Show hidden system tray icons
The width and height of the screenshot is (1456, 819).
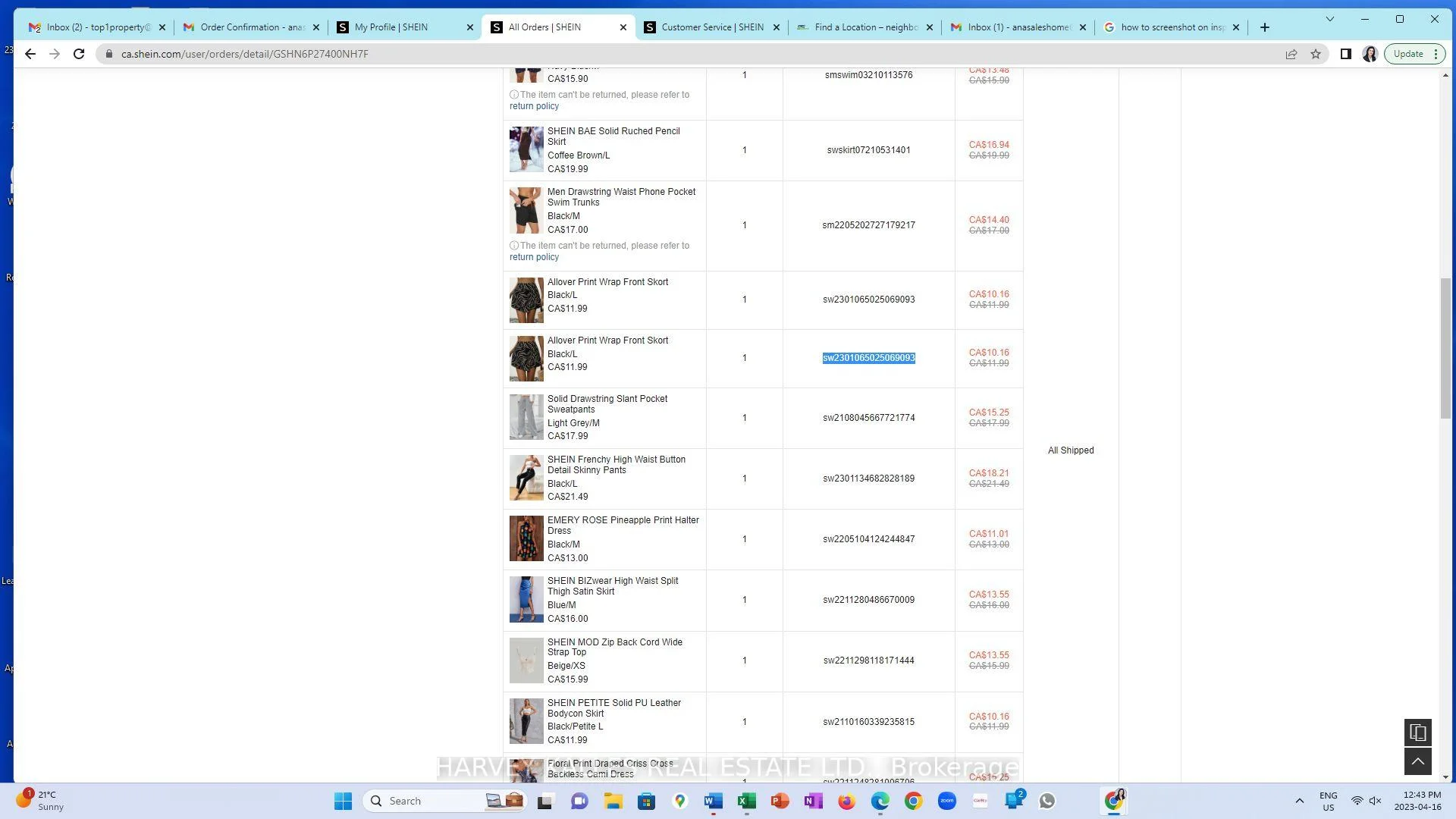1299,801
